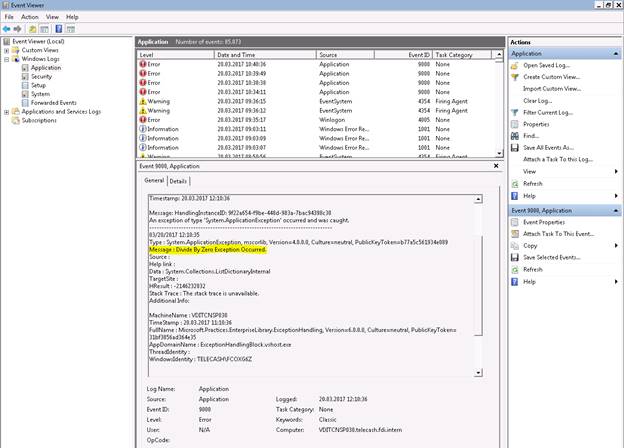Switch to the Details tab
The width and height of the screenshot is (624, 448).
178,181
